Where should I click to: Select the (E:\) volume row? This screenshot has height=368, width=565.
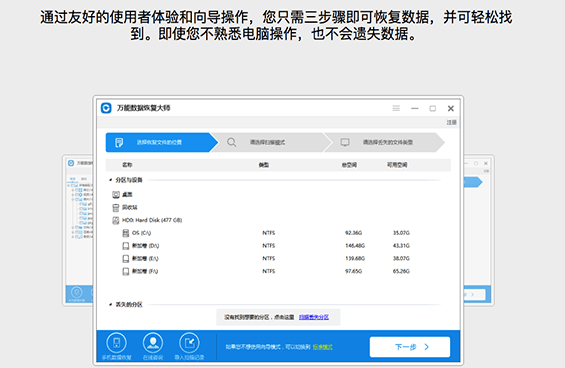click(266, 258)
